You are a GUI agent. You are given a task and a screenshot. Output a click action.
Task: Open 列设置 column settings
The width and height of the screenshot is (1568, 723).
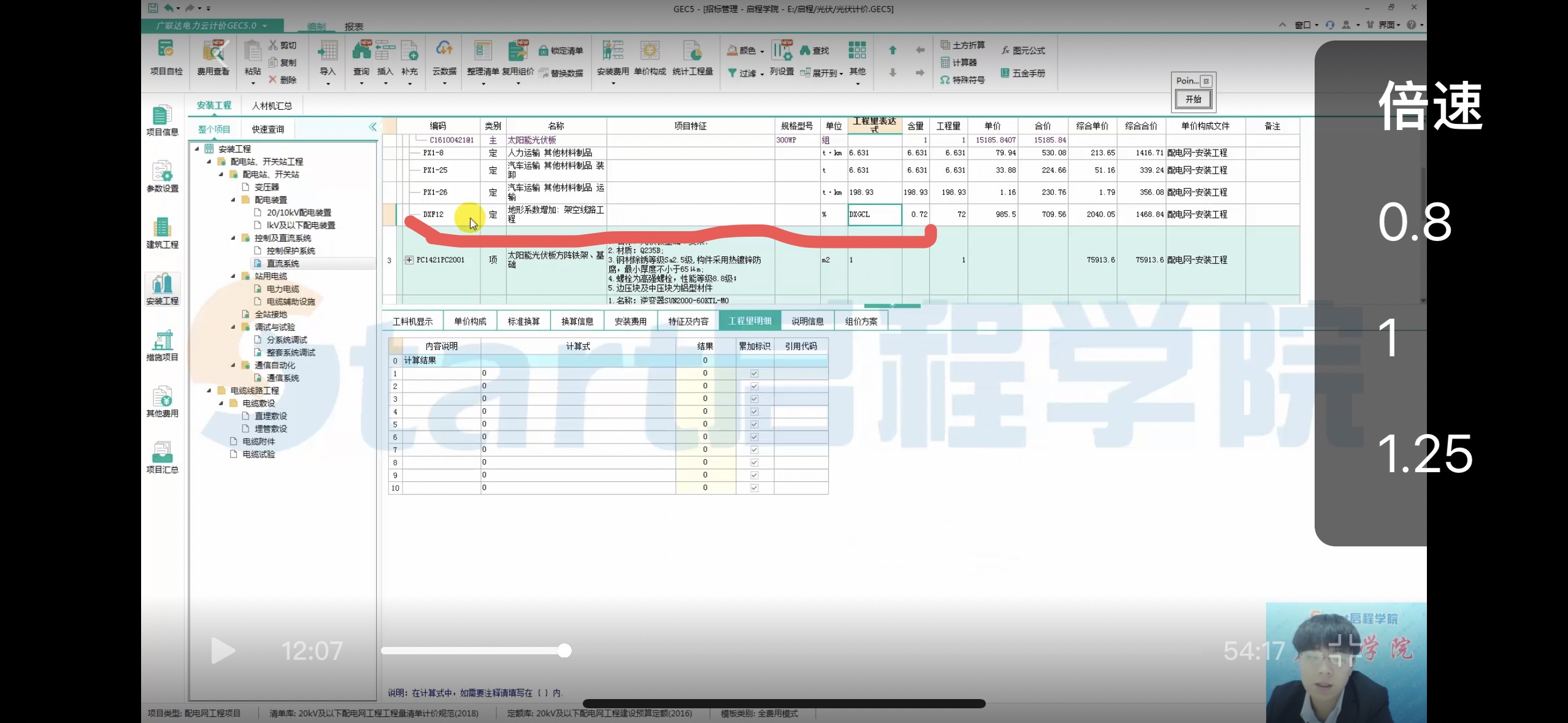(782, 58)
